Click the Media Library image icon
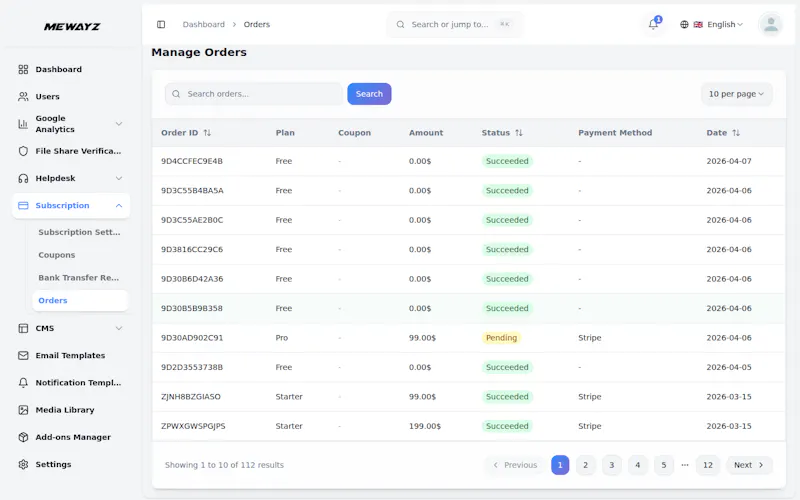The height and width of the screenshot is (500, 800). (23, 410)
